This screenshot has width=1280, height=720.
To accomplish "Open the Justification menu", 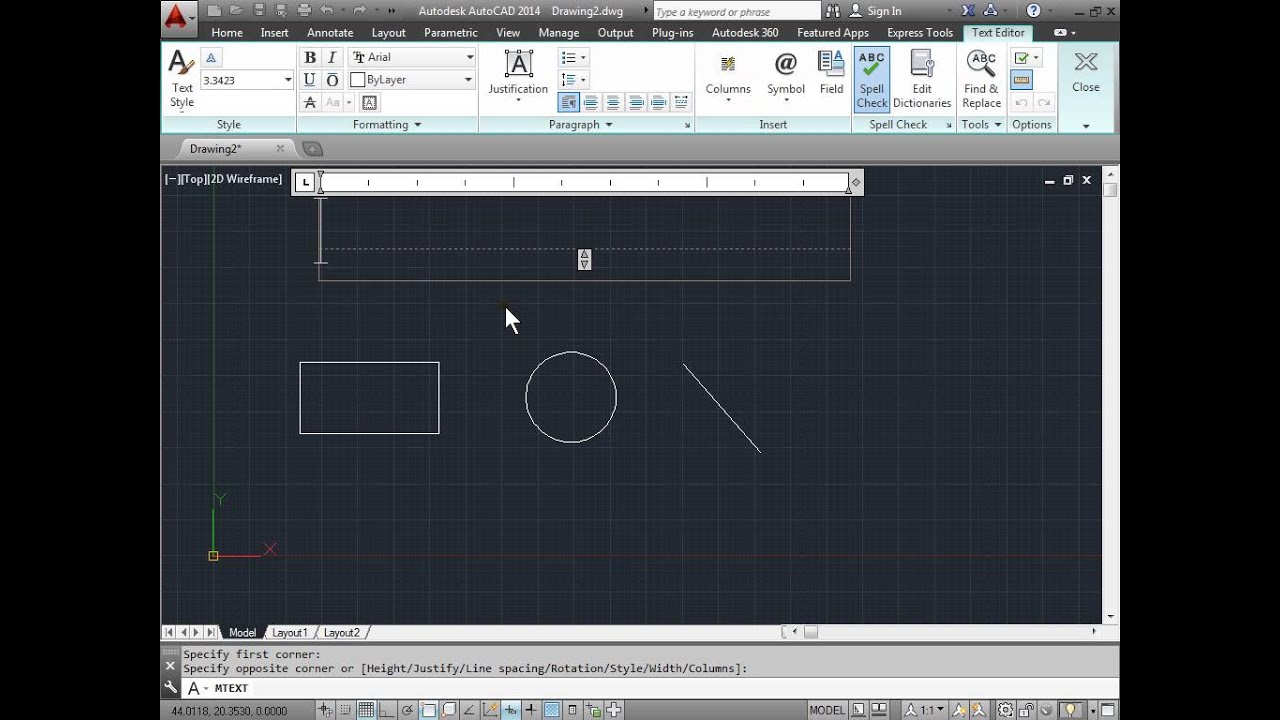I will click(518, 78).
